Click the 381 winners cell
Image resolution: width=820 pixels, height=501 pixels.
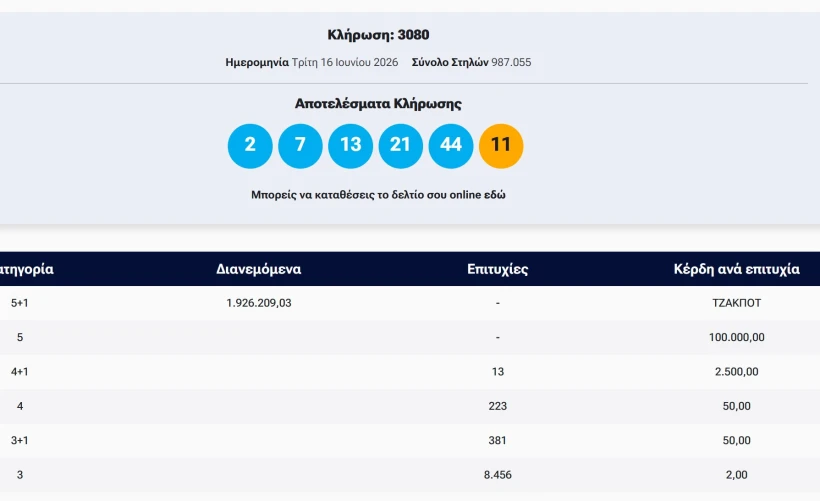497,440
